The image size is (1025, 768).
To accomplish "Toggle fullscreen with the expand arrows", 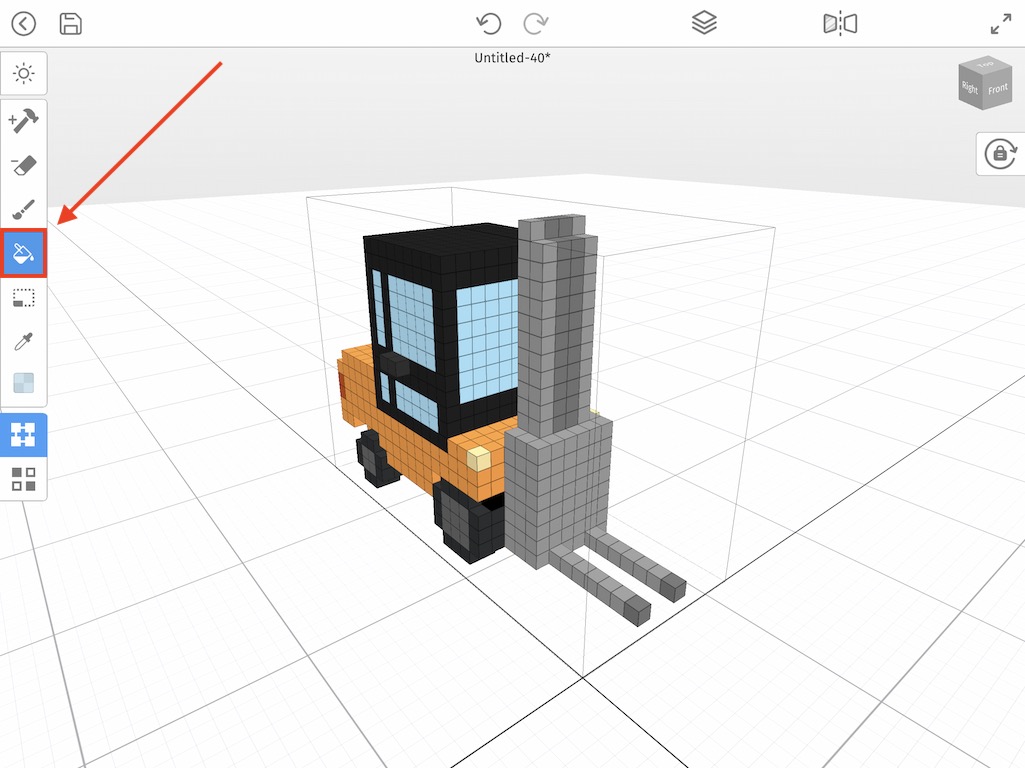I will point(1001,23).
